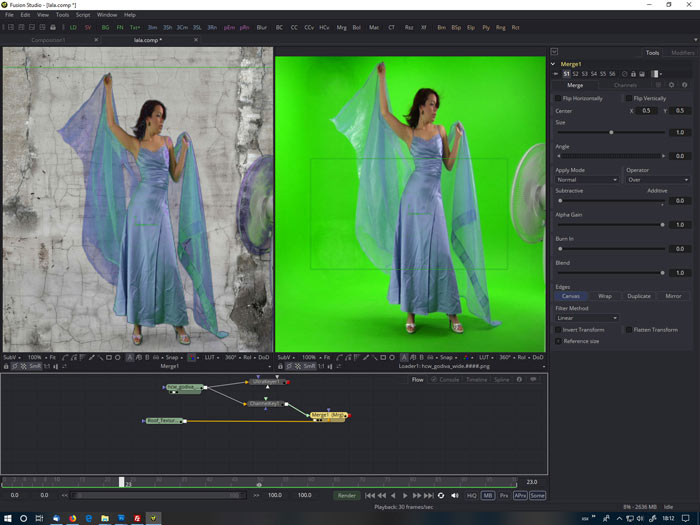Viewport: 700px width, 525px height.
Task: Open the File menu
Action: 9,15
